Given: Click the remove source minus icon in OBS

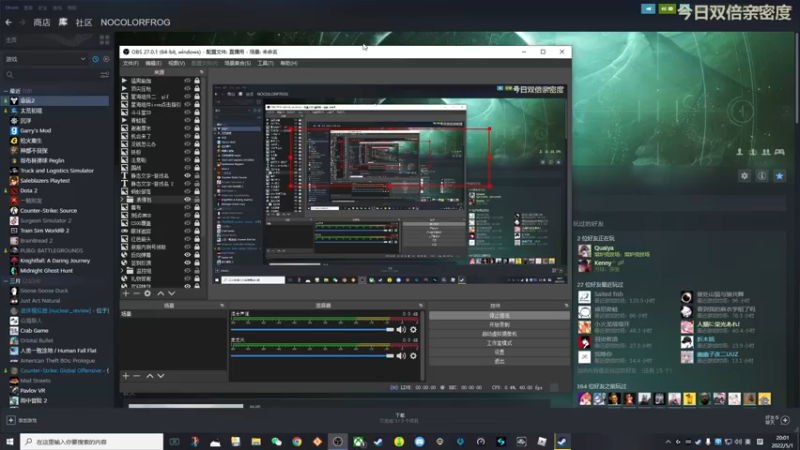Looking at the screenshot, I should coord(136,293).
